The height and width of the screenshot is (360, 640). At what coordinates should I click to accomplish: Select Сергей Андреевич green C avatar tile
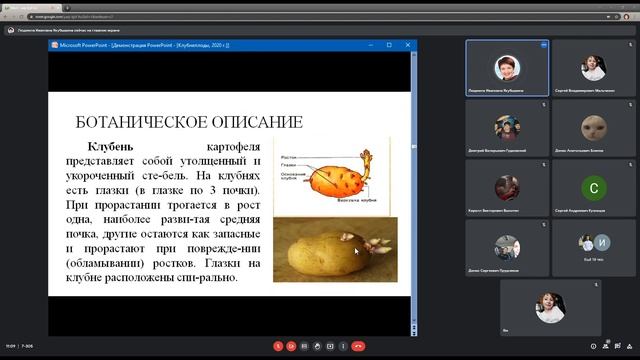point(593,188)
